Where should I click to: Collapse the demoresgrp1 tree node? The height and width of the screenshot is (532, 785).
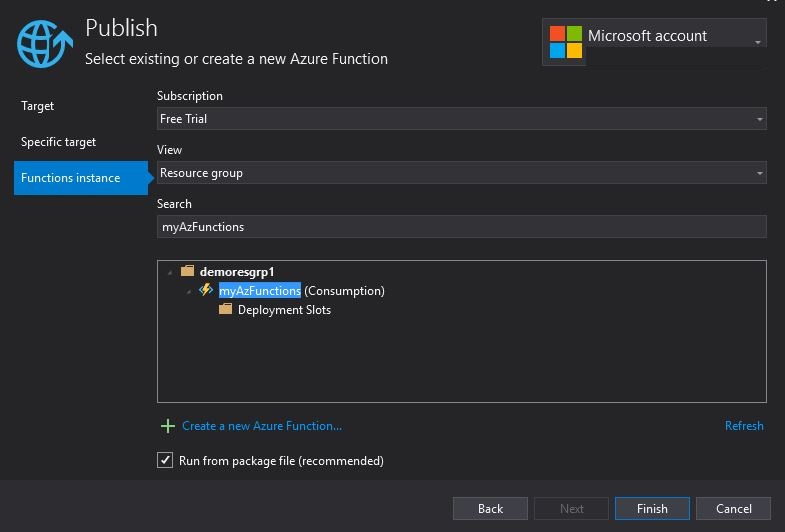click(x=170, y=272)
